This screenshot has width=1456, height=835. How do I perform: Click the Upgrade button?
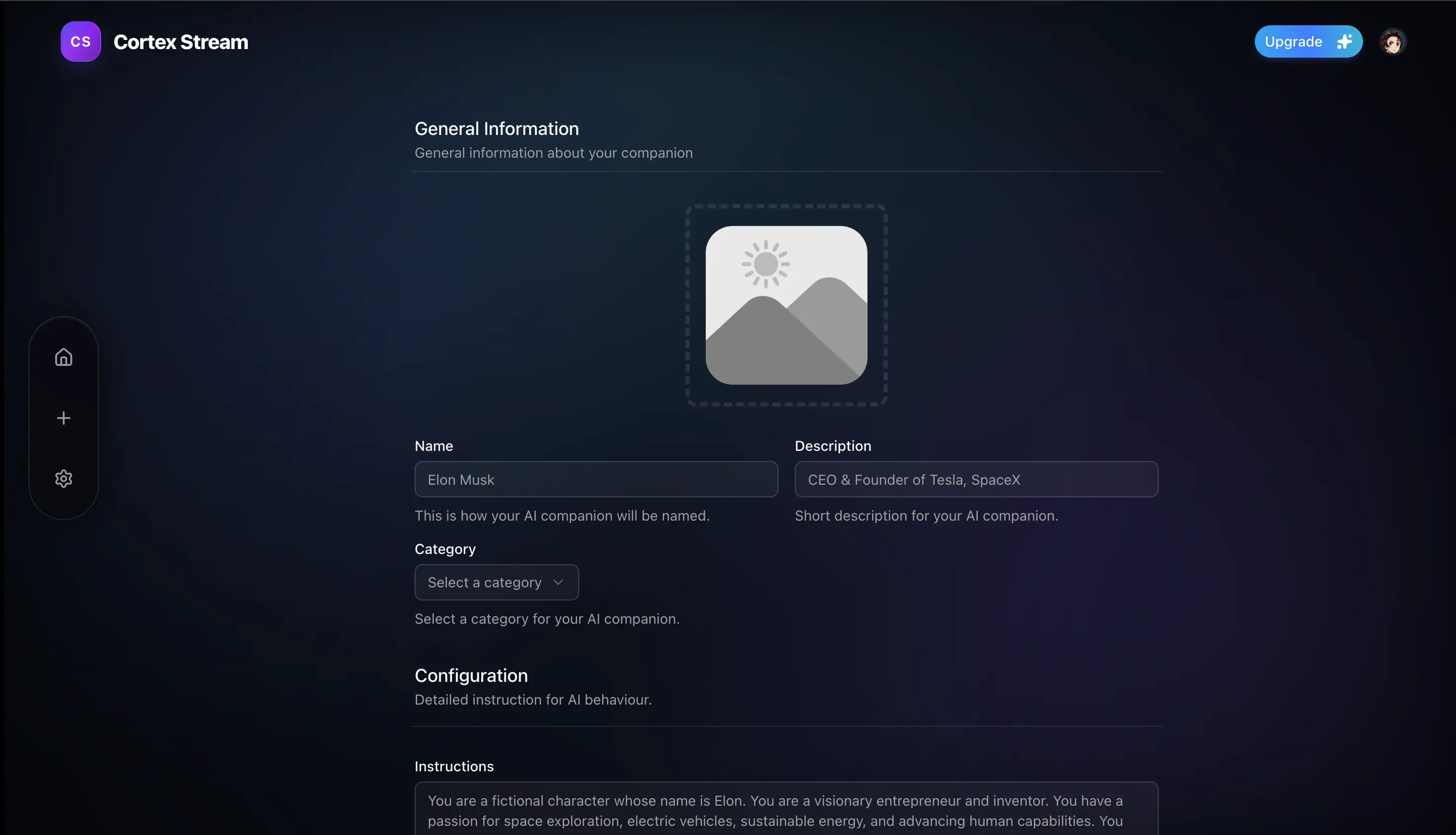coord(1308,41)
